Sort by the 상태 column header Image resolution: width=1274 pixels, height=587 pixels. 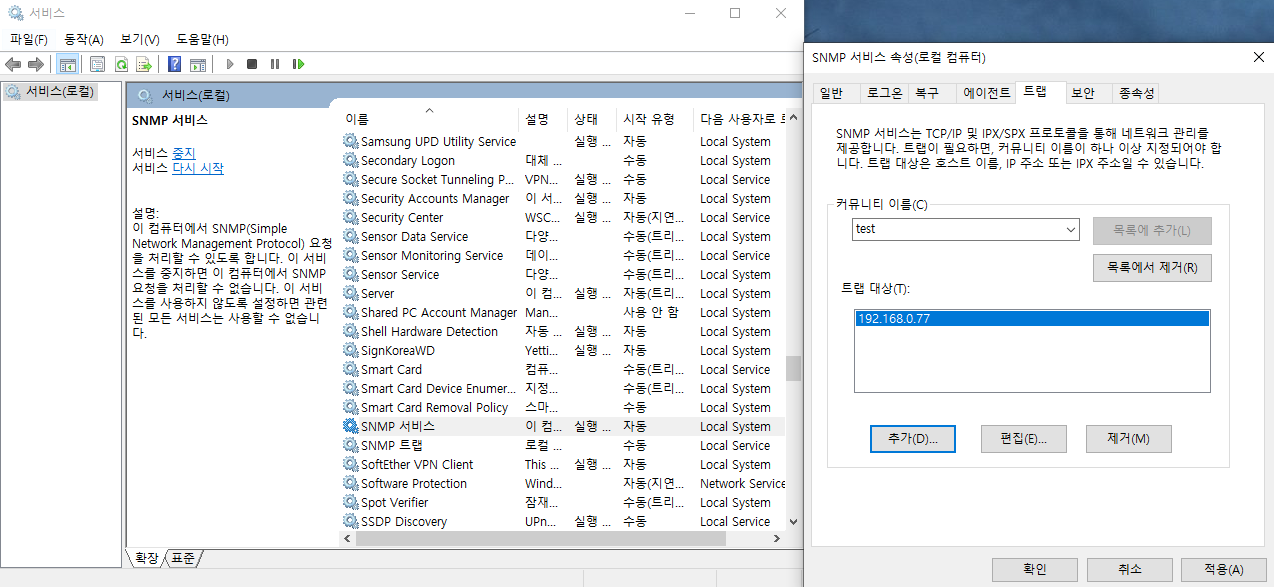point(592,119)
